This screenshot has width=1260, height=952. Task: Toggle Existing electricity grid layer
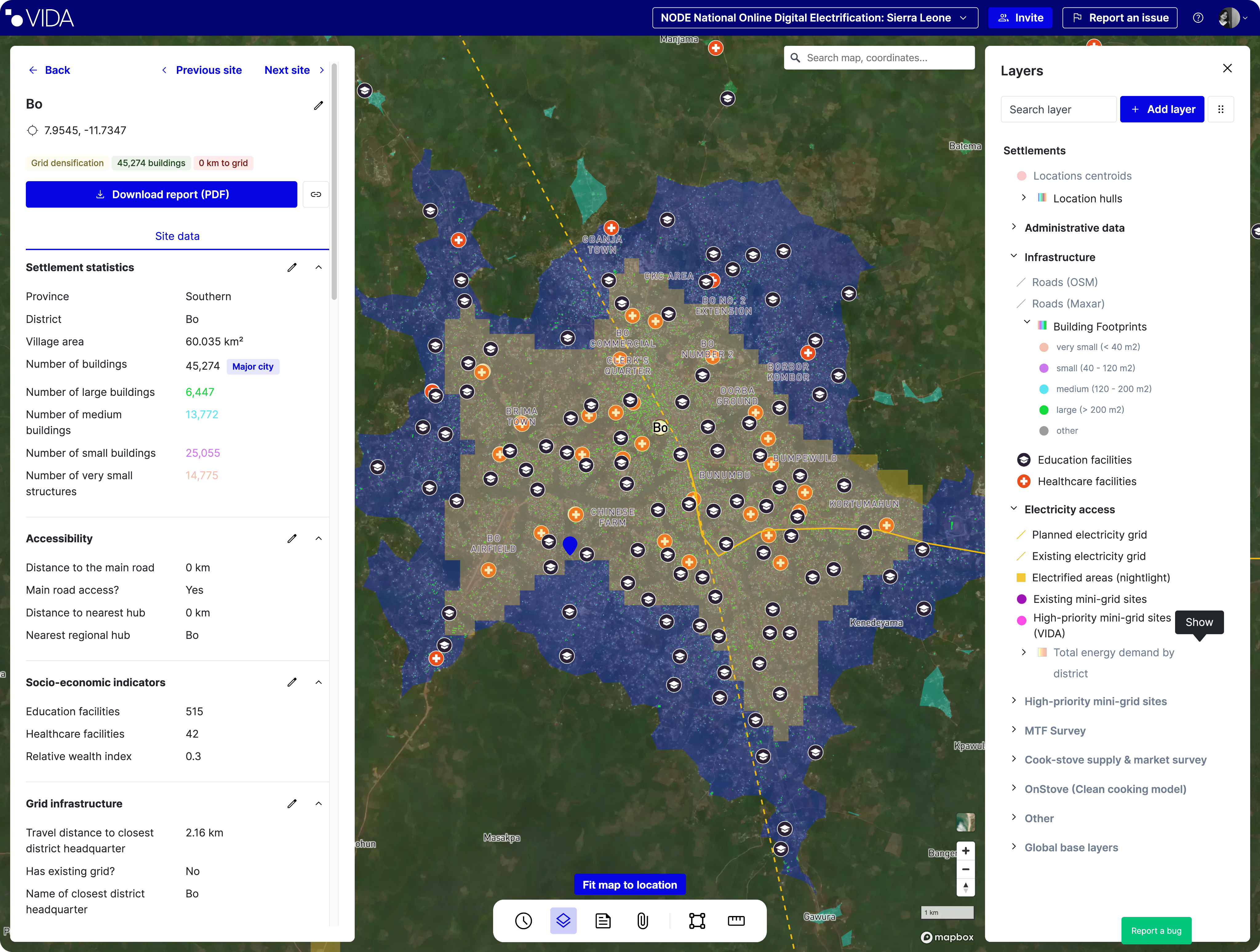(1088, 556)
